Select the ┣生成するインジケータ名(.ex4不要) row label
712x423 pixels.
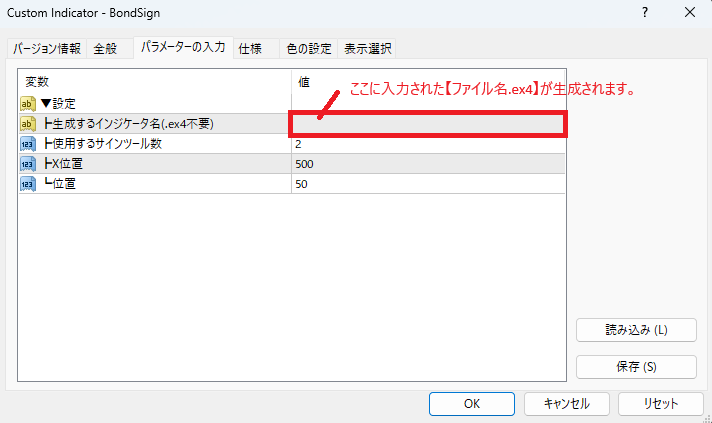(x=129, y=124)
